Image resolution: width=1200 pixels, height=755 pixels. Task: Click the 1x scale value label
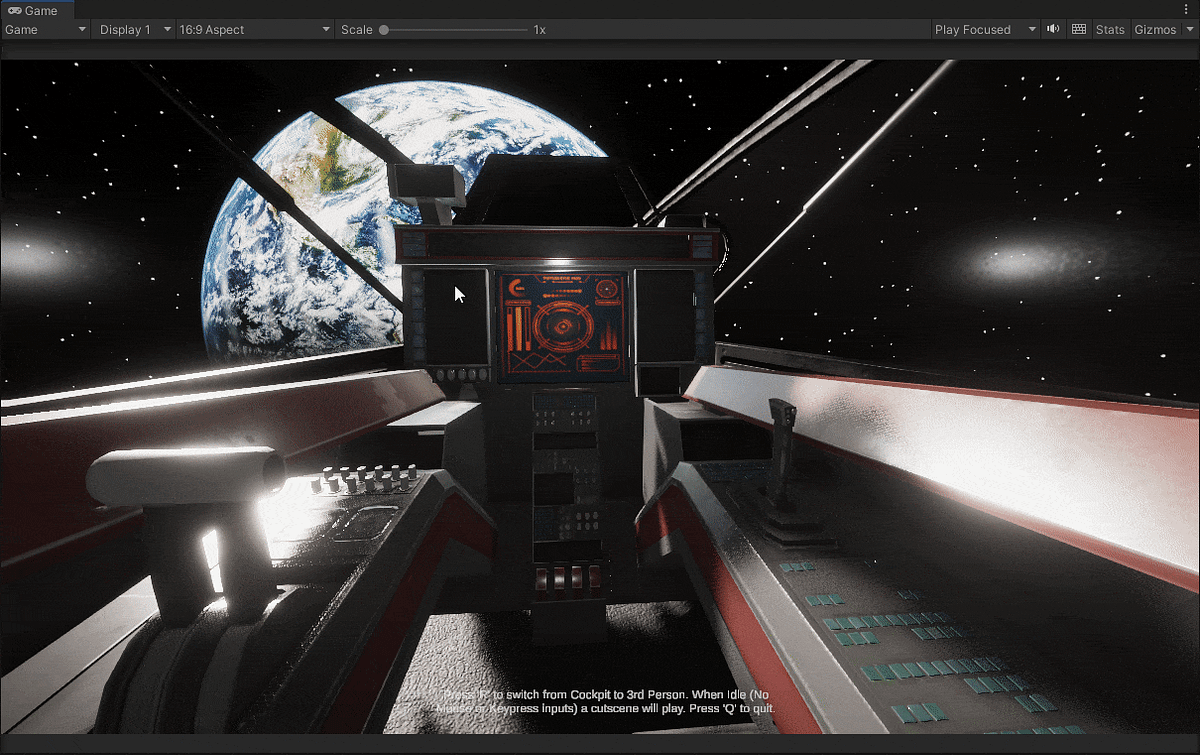pos(540,29)
